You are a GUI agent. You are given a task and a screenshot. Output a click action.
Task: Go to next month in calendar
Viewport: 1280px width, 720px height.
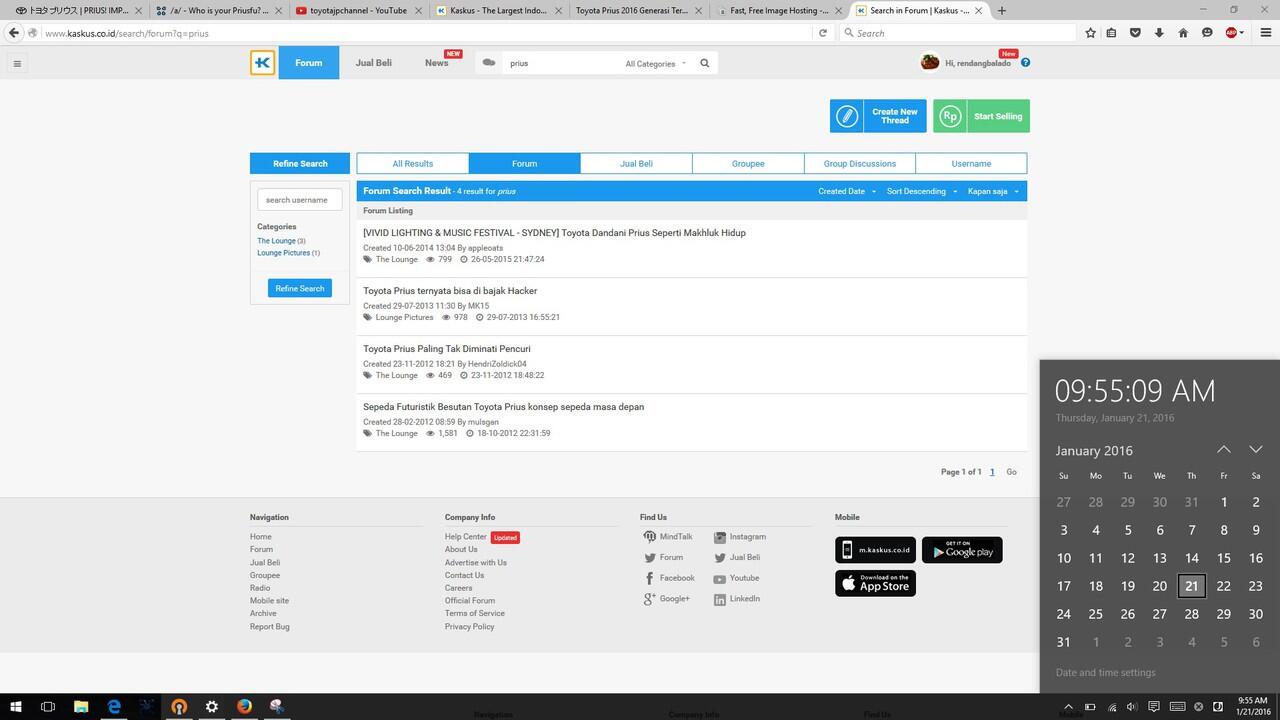[x=1256, y=450]
